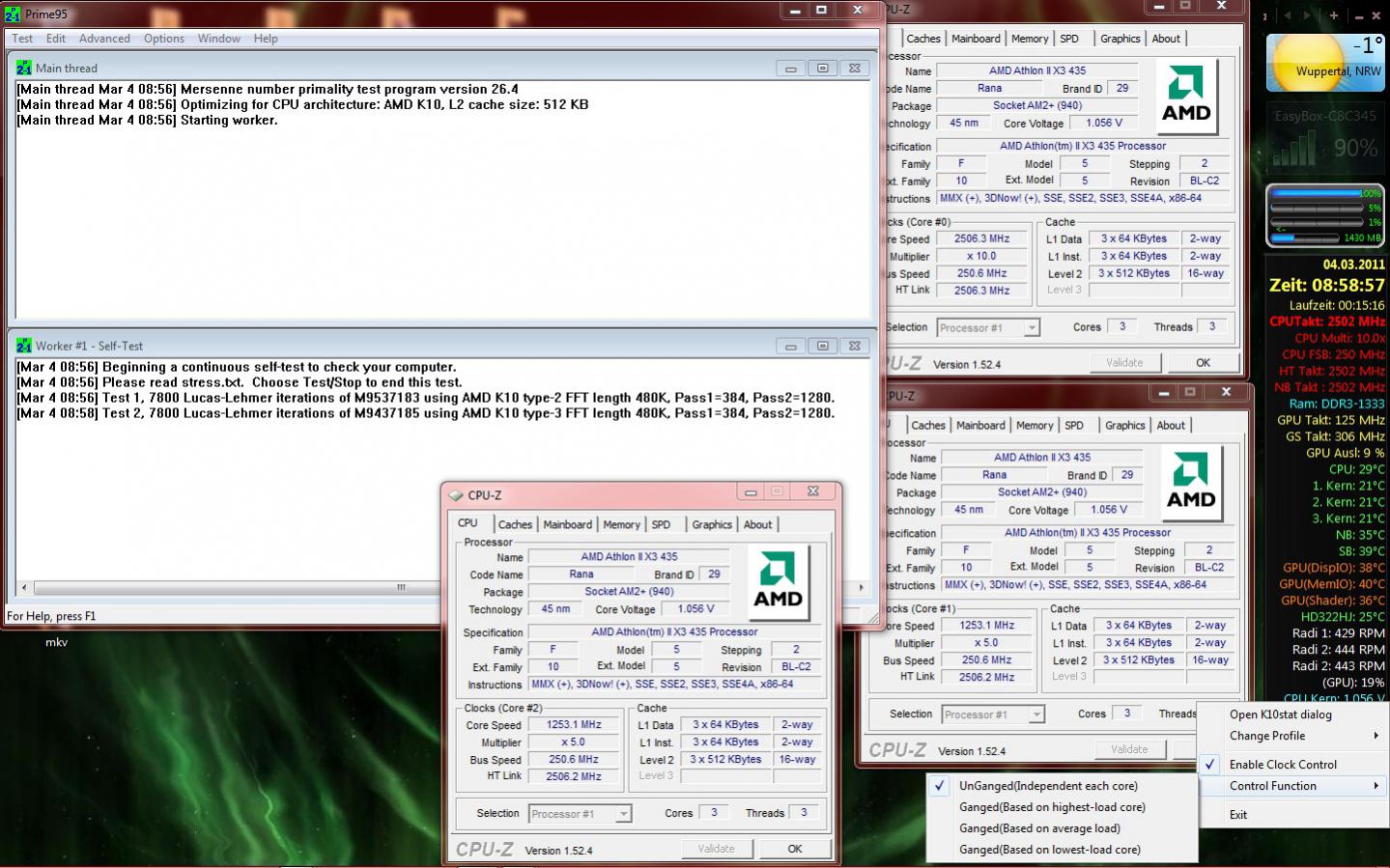Viewport: 1390px width, 868px height.
Task: Select Ganged based on highest-load core
Action: 1052,807
